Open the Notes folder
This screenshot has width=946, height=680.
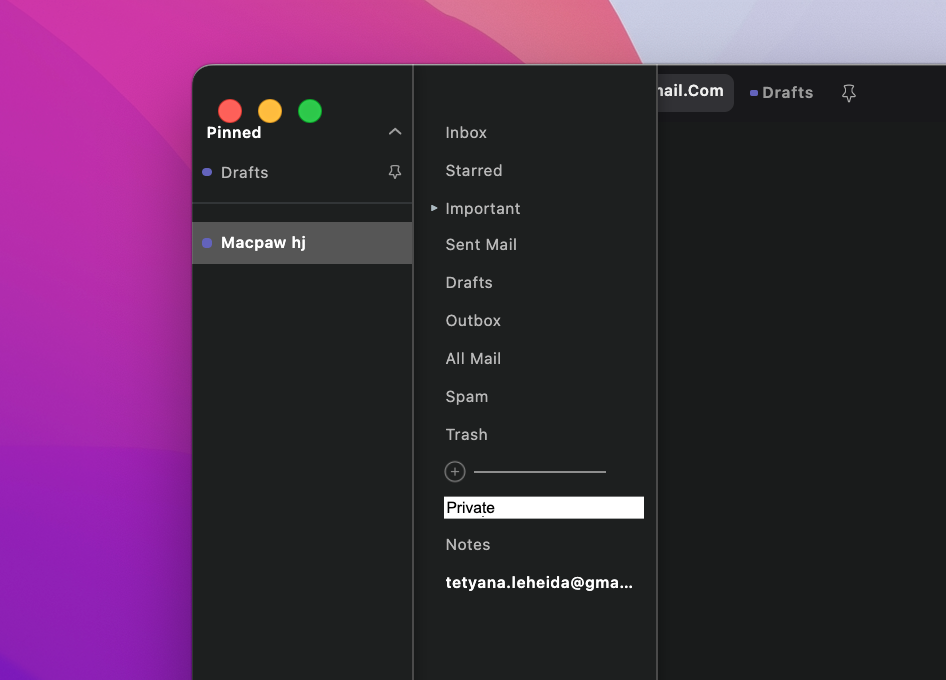point(467,544)
